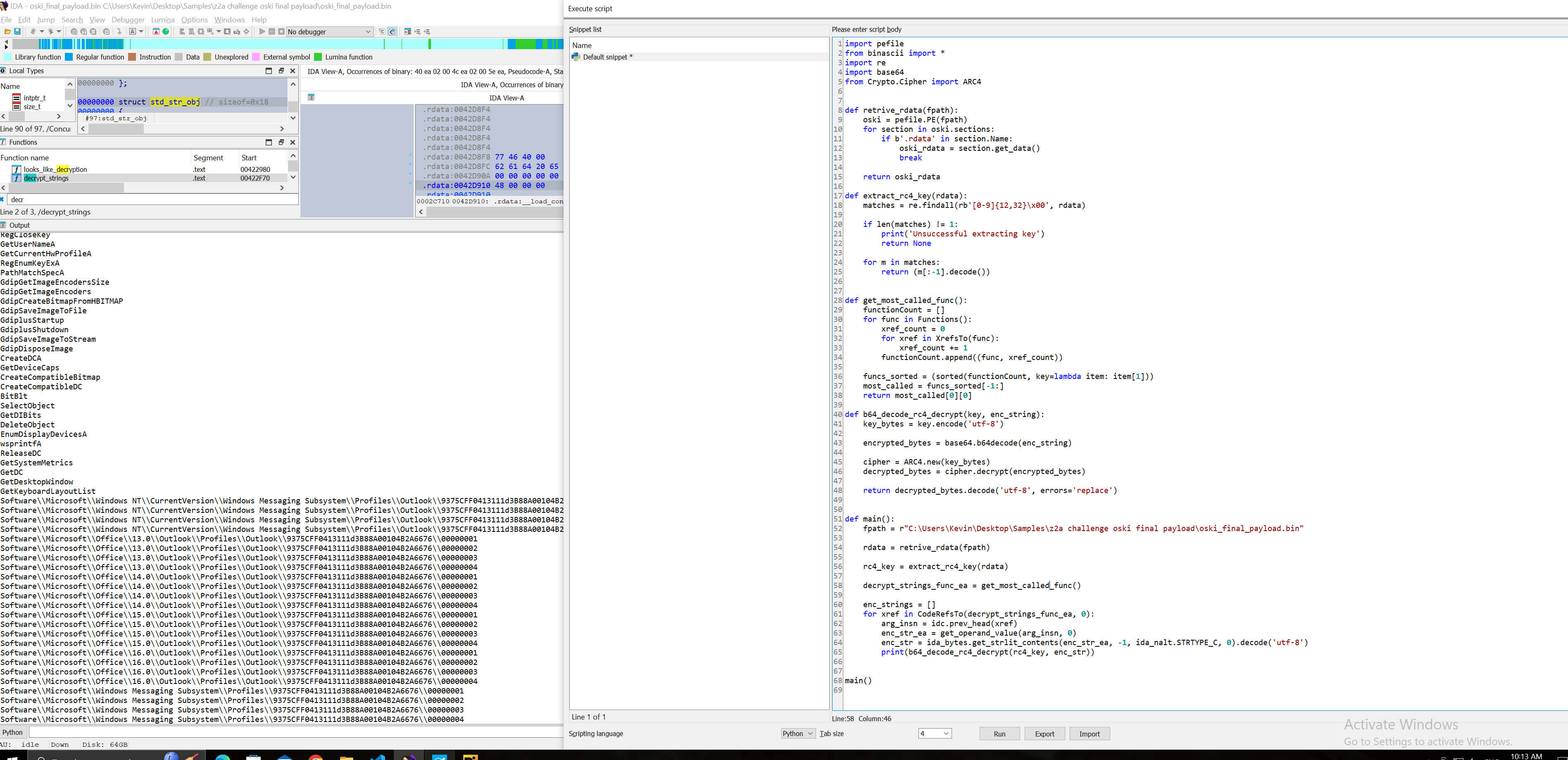Click the Open file toolbar icon
Viewport: 1568px width, 760px height.
pyautogui.click(x=7, y=32)
